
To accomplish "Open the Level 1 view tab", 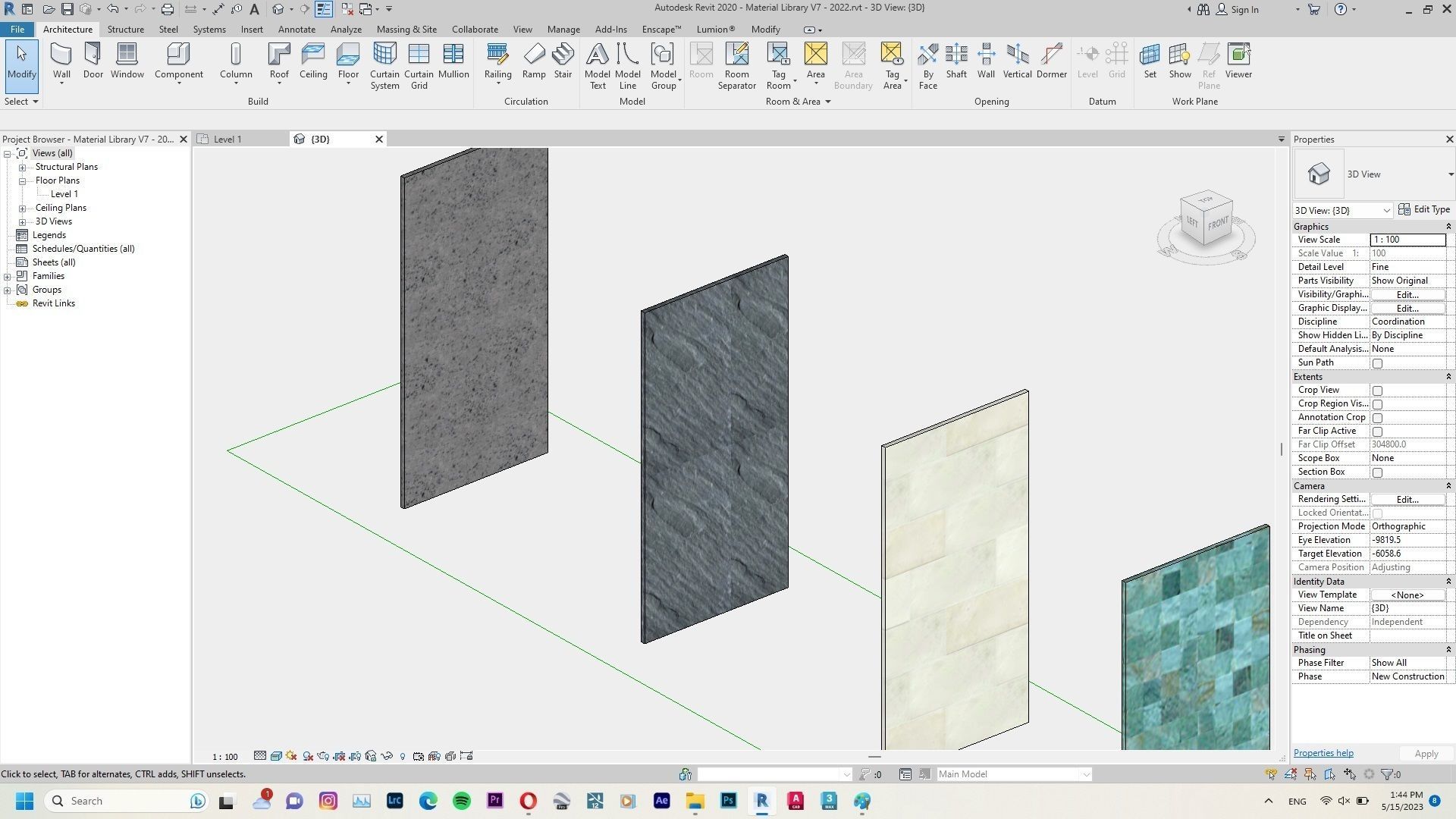I will (227, 139).
